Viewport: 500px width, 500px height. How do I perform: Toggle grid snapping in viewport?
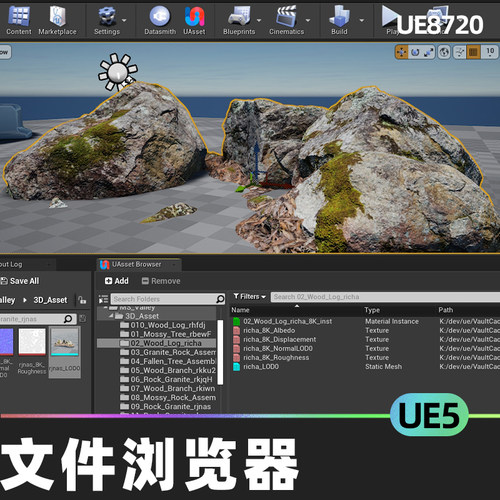click(473, 52)
